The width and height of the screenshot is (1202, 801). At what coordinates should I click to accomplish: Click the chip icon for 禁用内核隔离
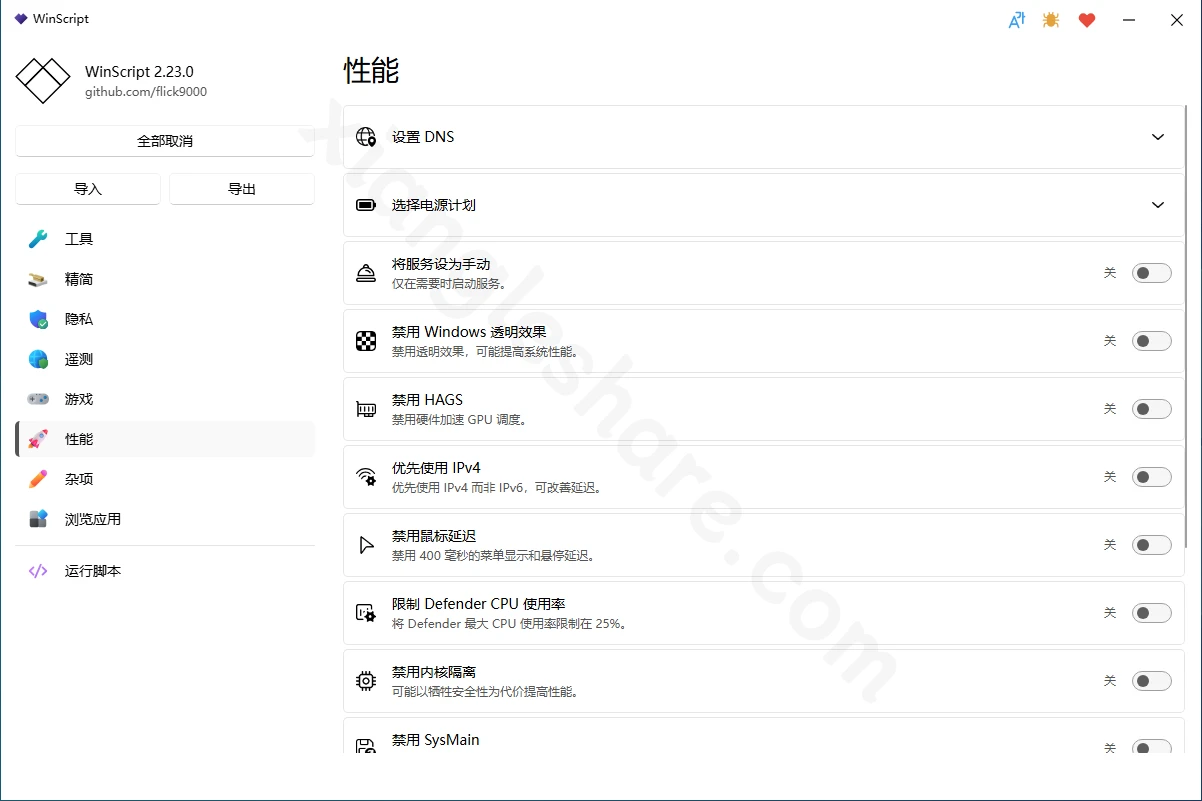point(366,681)
